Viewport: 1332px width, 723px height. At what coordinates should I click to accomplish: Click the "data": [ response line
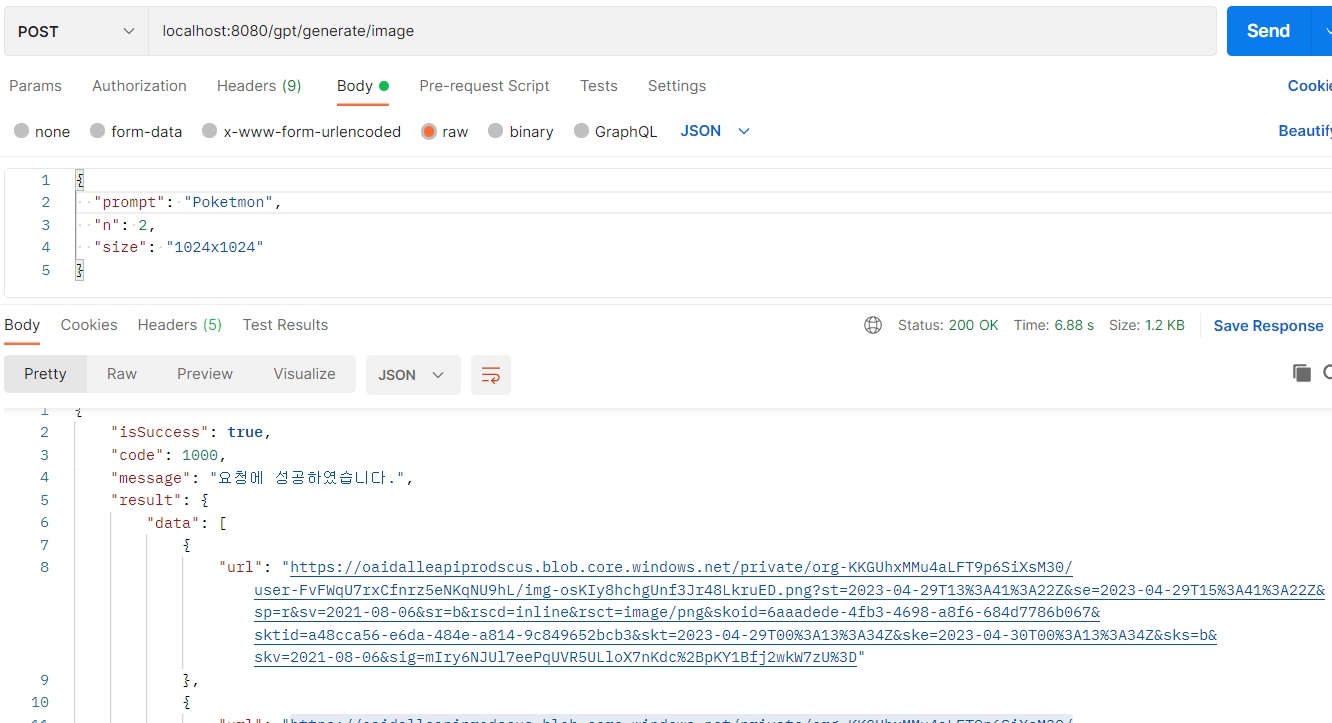pos(188,523)
